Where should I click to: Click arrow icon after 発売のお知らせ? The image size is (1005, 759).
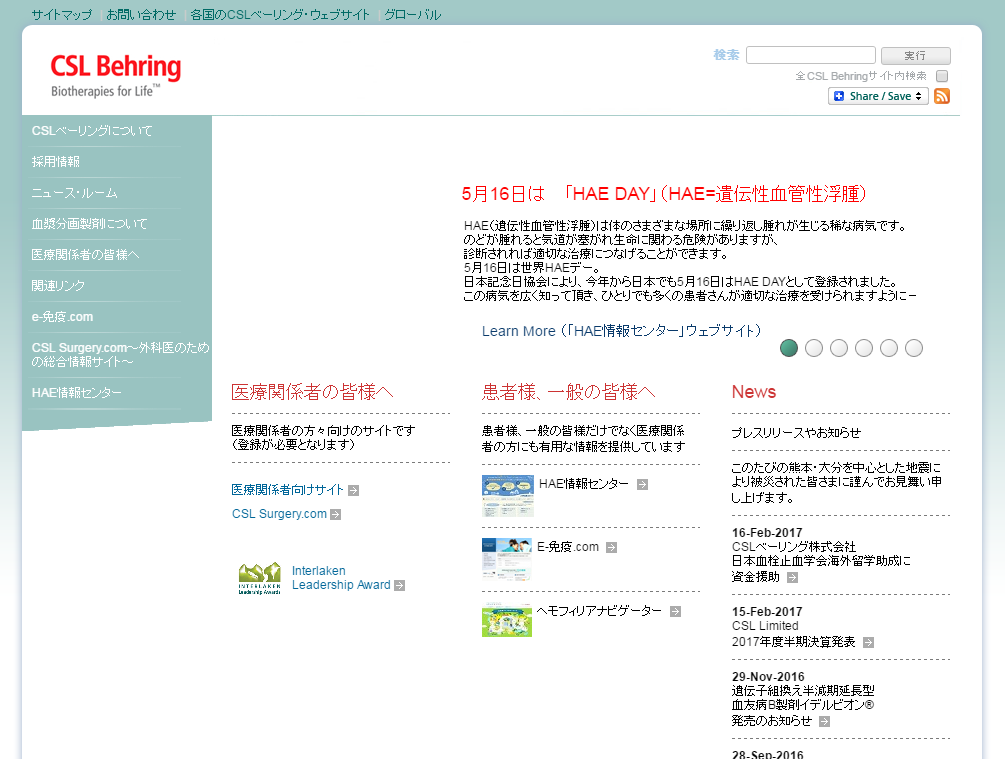(x=824, y=722)
